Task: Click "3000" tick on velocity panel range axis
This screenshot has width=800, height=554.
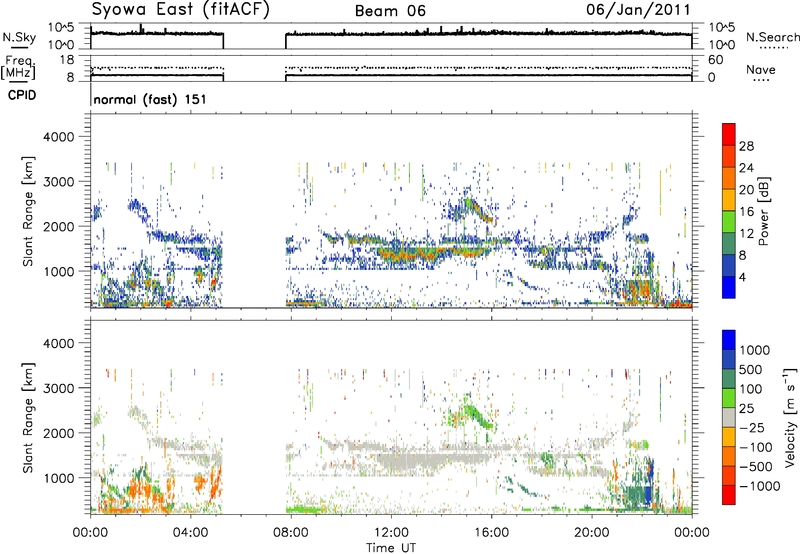Action: 58,388
